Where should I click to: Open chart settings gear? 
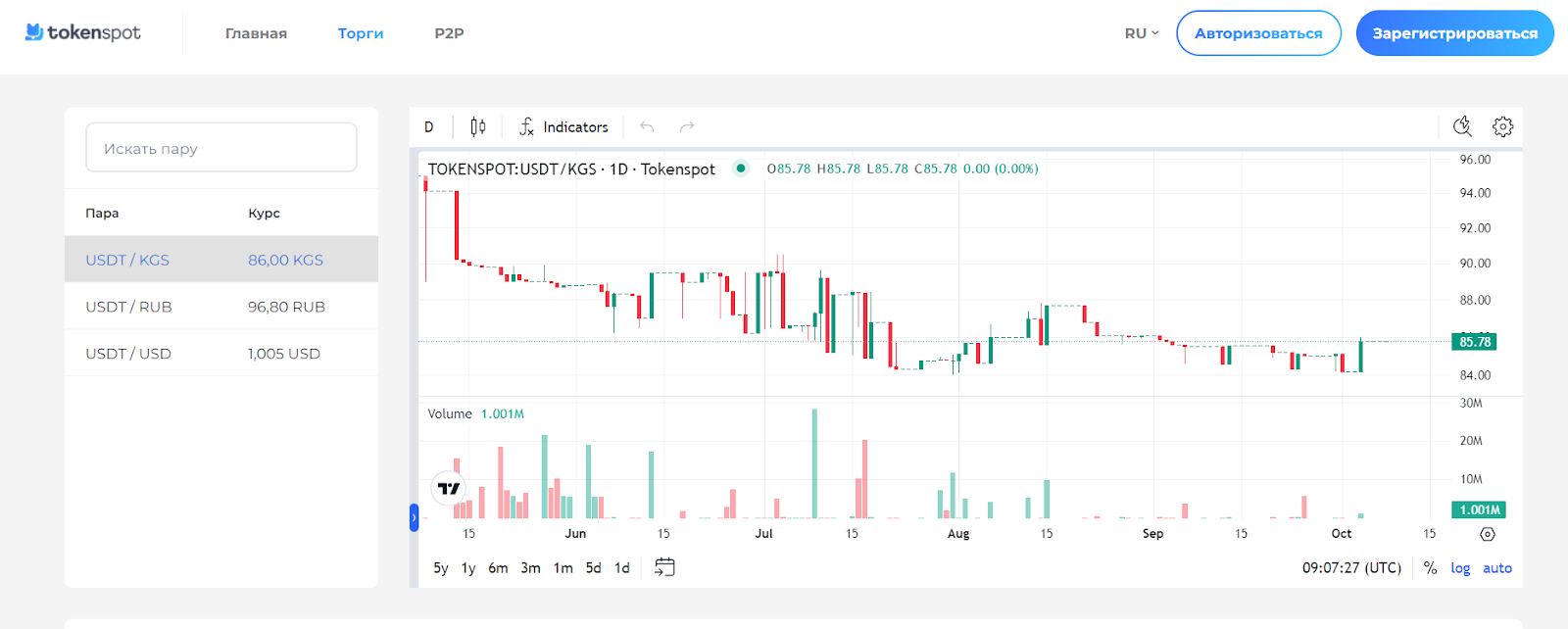(1502, 126)
